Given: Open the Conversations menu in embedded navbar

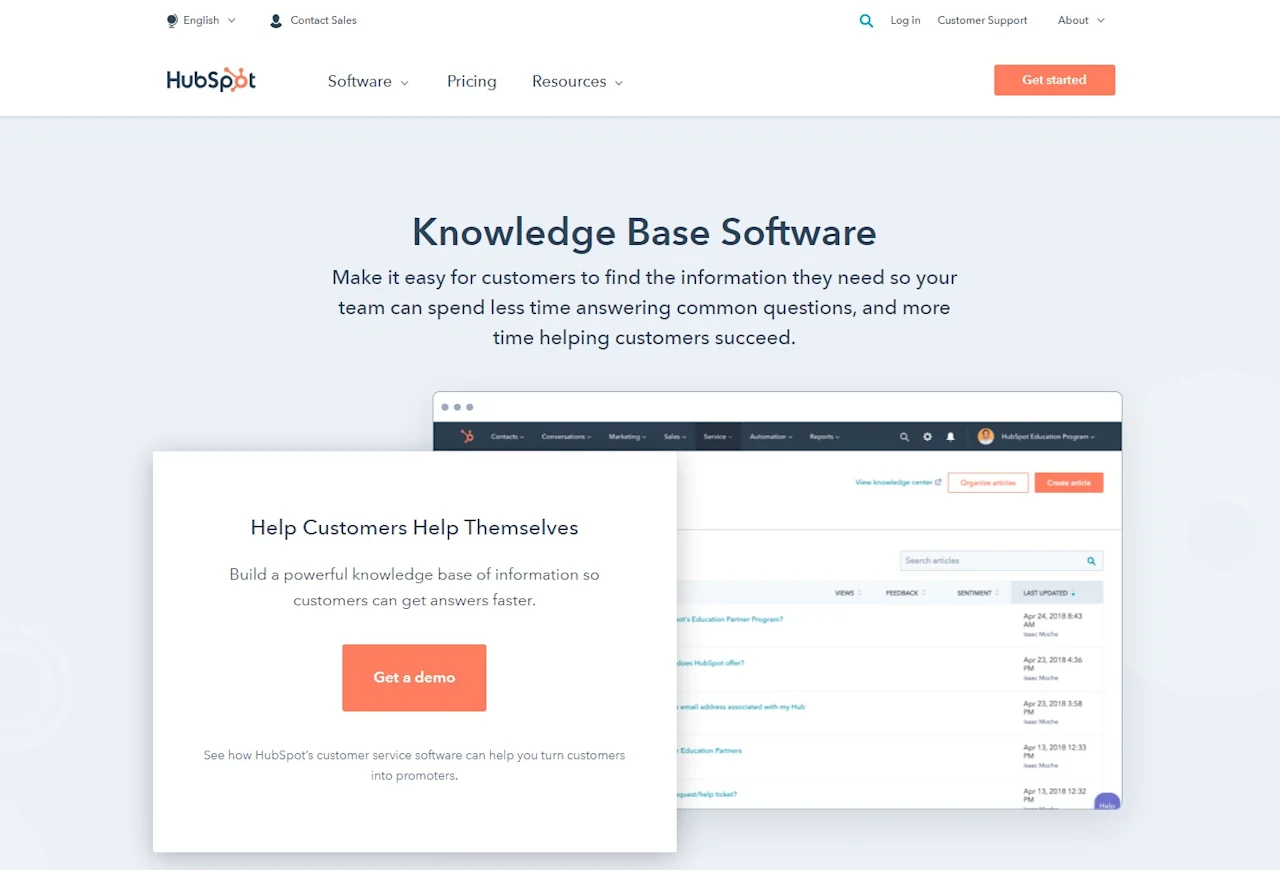Looking at the screenshot, I should click(566, 437).
